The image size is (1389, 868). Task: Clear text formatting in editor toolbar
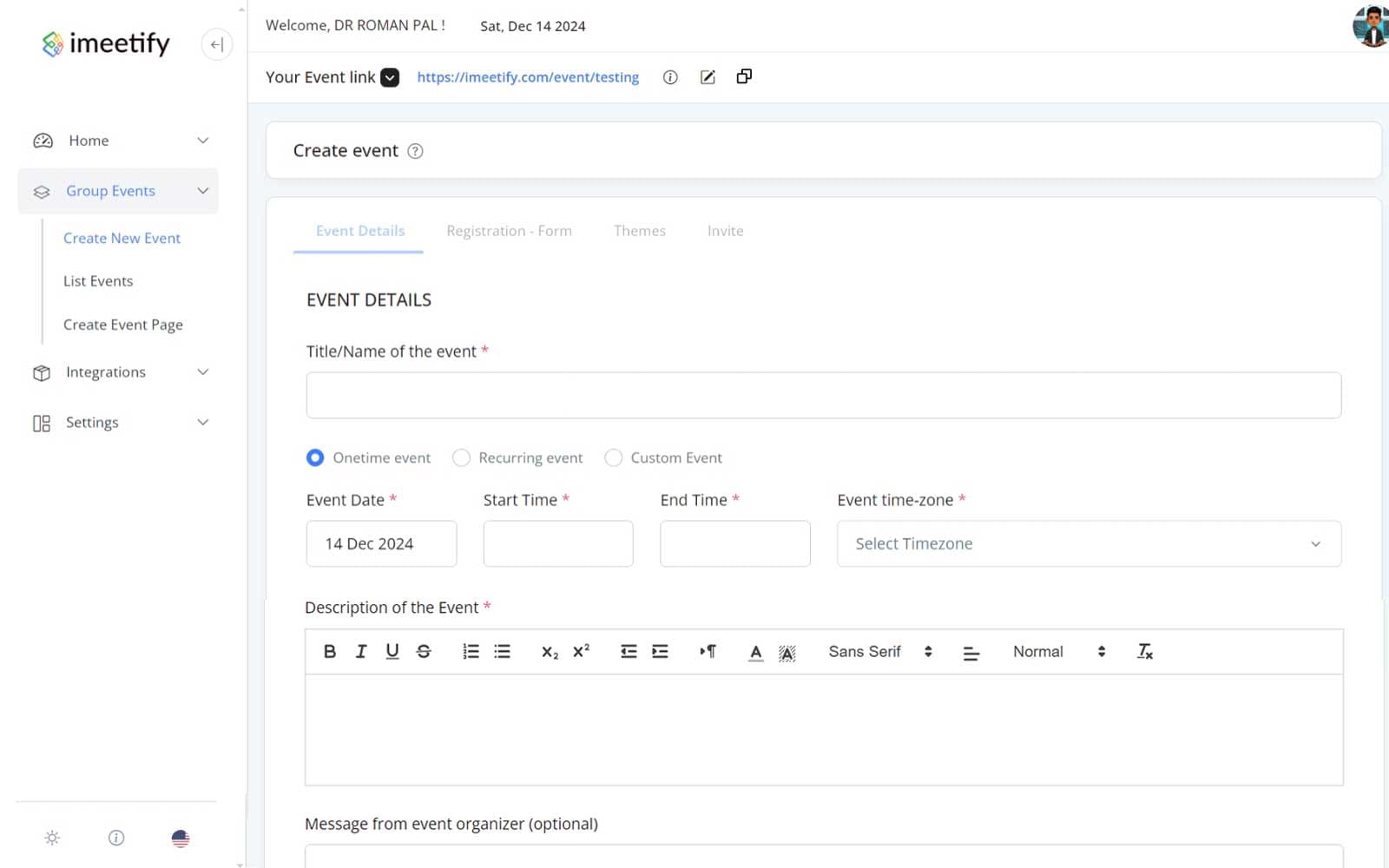[1144, 651]
